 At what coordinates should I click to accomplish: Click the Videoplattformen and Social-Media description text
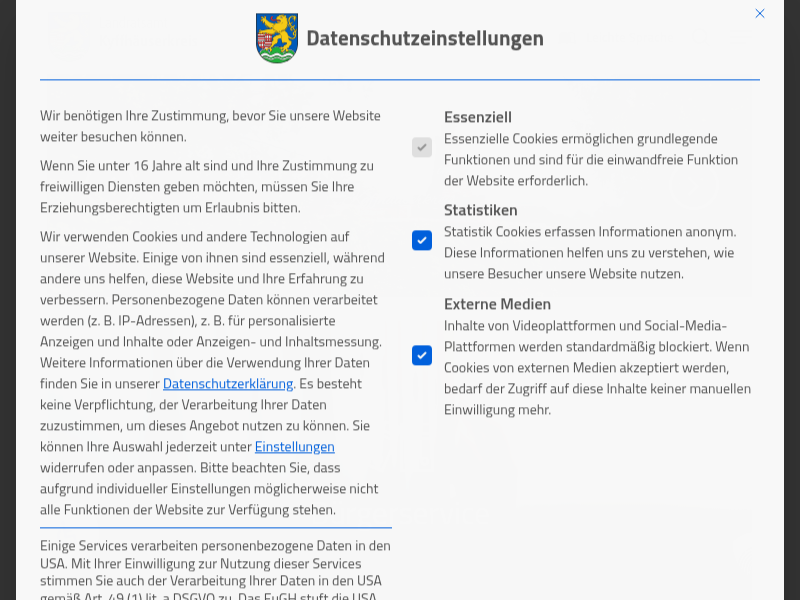[596, 367]
